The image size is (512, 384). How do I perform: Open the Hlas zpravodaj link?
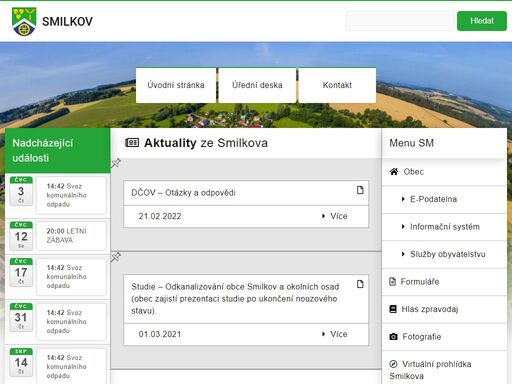point(430,309)
